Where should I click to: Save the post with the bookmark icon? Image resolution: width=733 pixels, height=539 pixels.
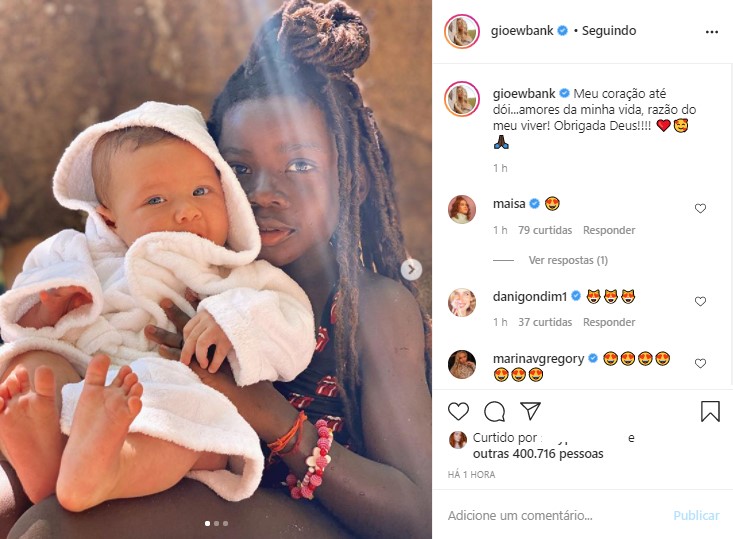[x=710, y=411]
